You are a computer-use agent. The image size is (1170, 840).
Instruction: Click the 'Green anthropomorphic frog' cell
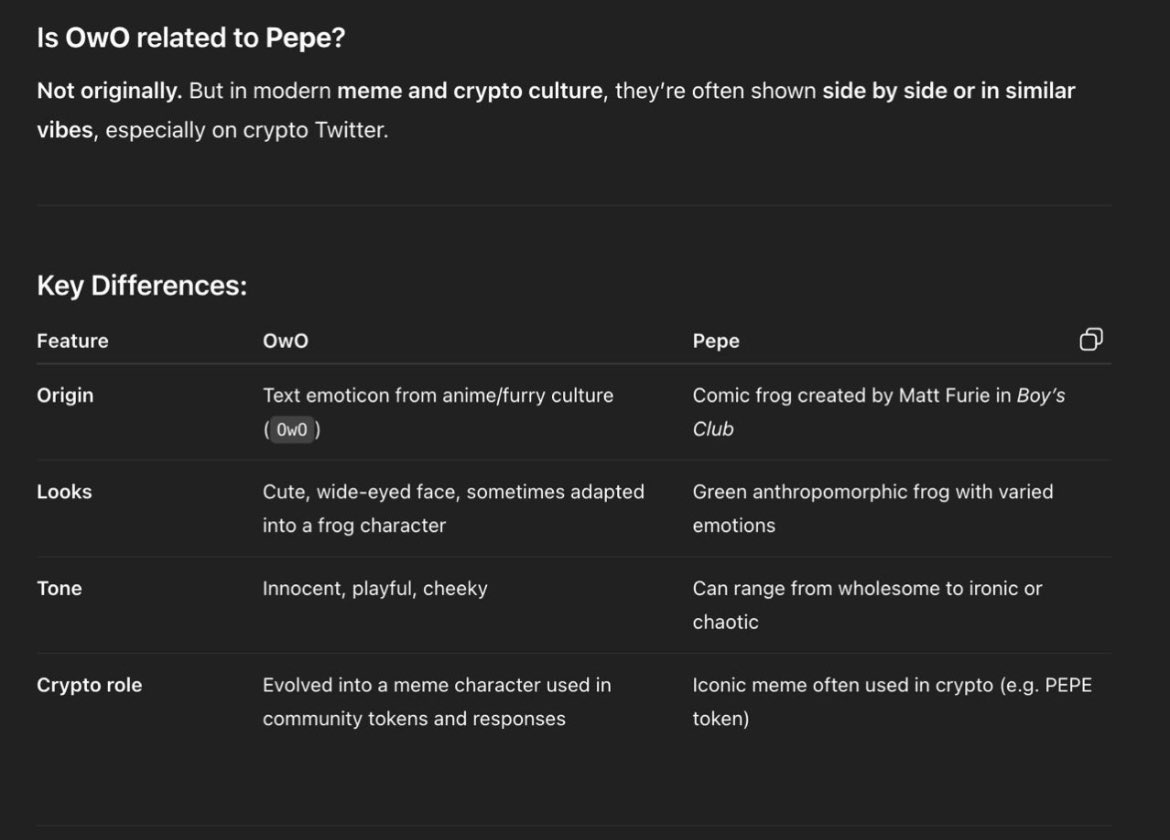click(872, 508)
